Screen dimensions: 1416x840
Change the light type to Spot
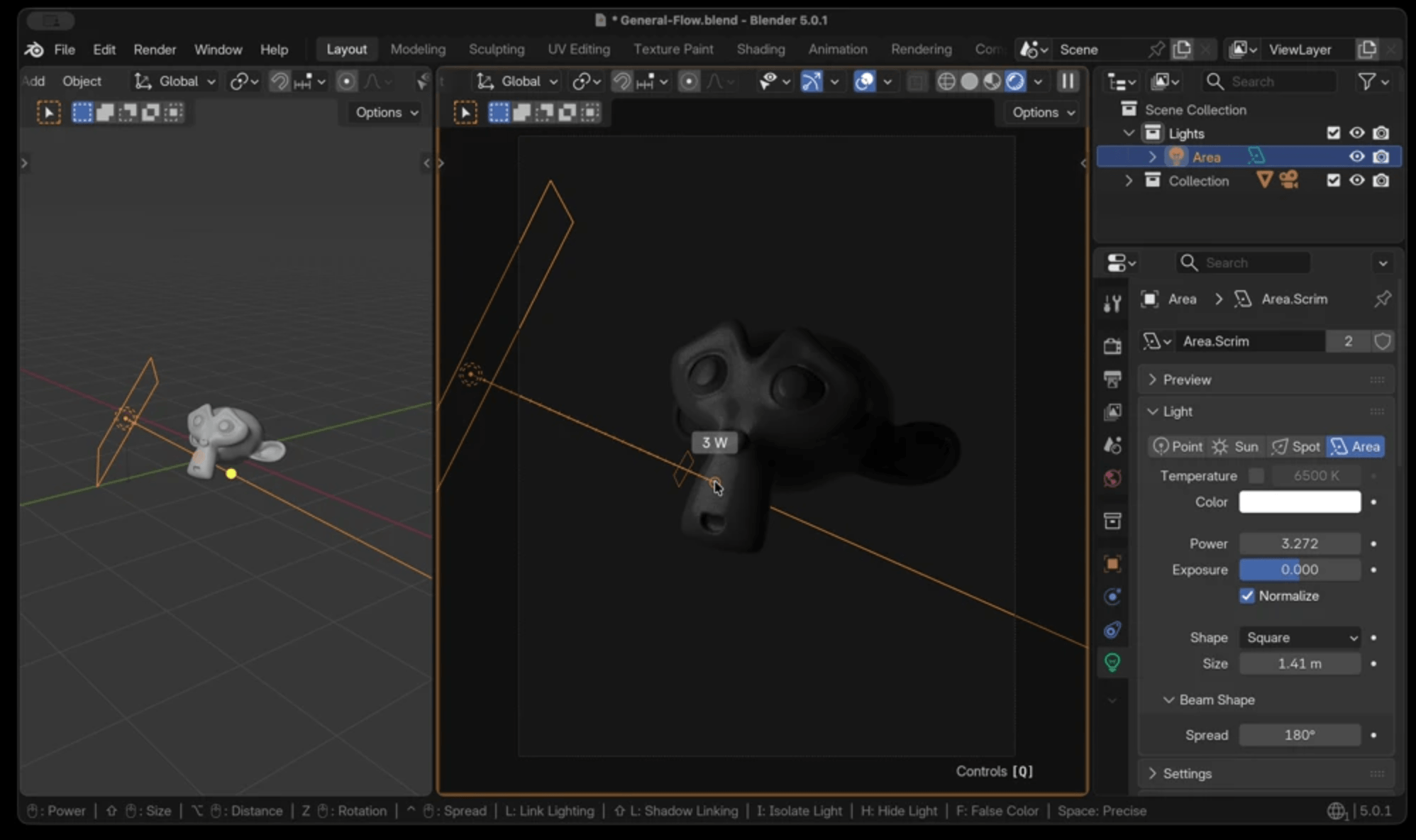[x=1295, y=446]
